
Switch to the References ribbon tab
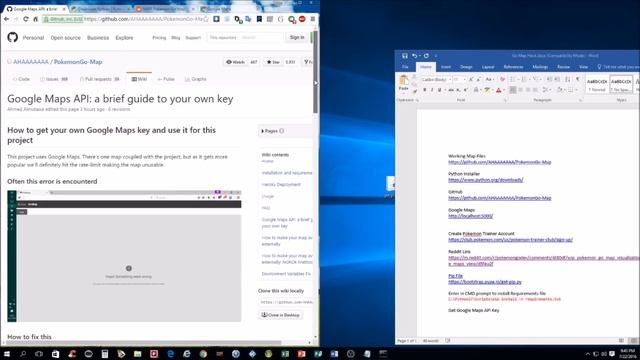[513, 67]
